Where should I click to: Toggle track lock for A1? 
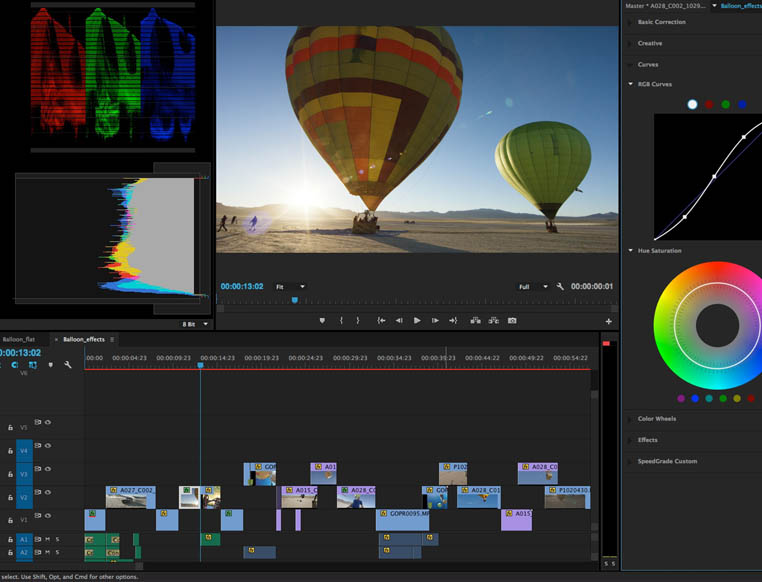coord(10,539)
